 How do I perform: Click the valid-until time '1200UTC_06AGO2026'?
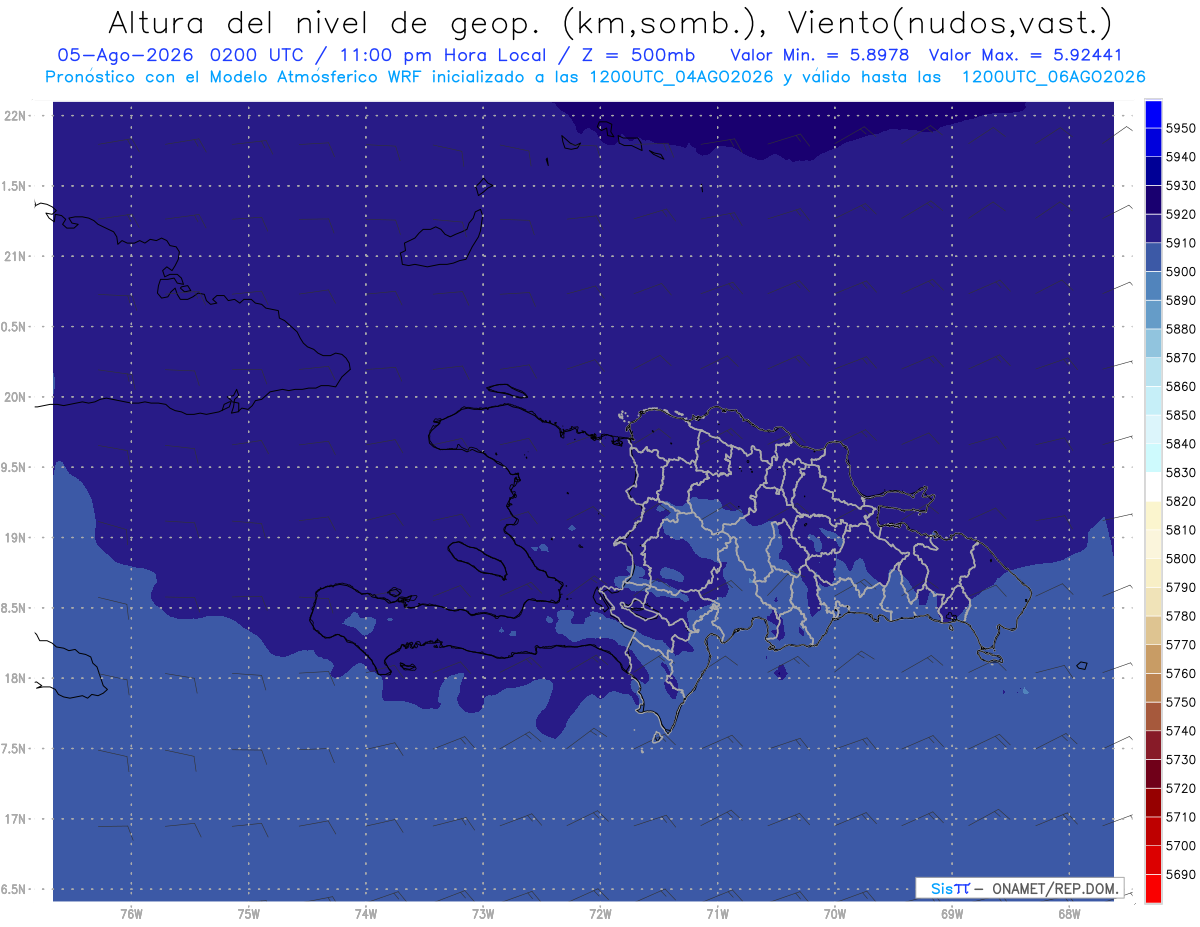[1053, 77]
